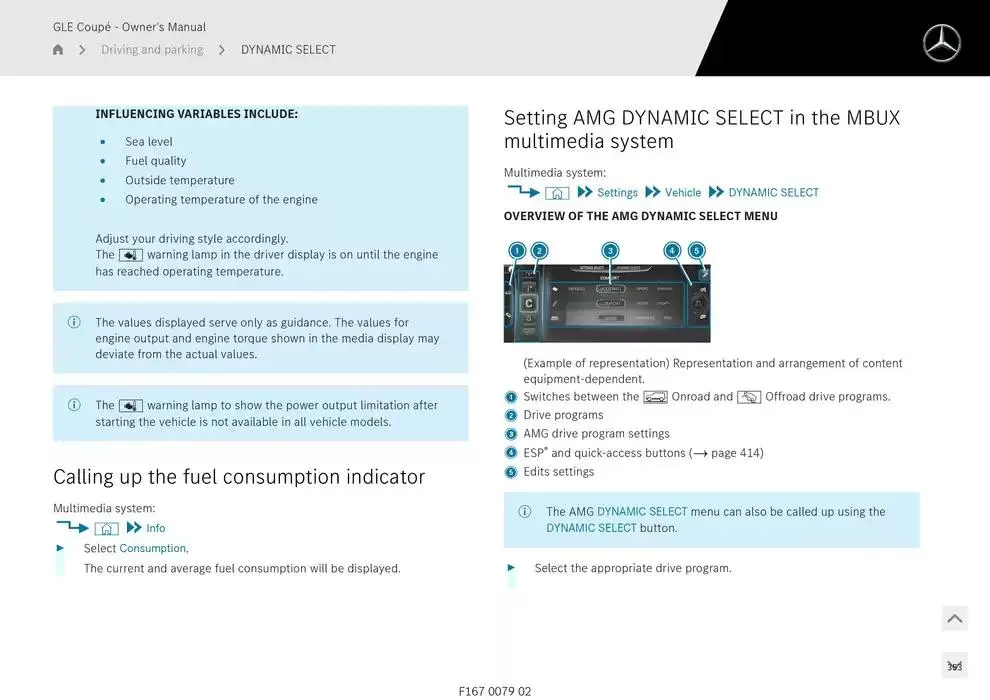The image size is (990, 700).
Task: Click double arrow before DYNAMIC SELECT path item
Action: click(716, 192)
